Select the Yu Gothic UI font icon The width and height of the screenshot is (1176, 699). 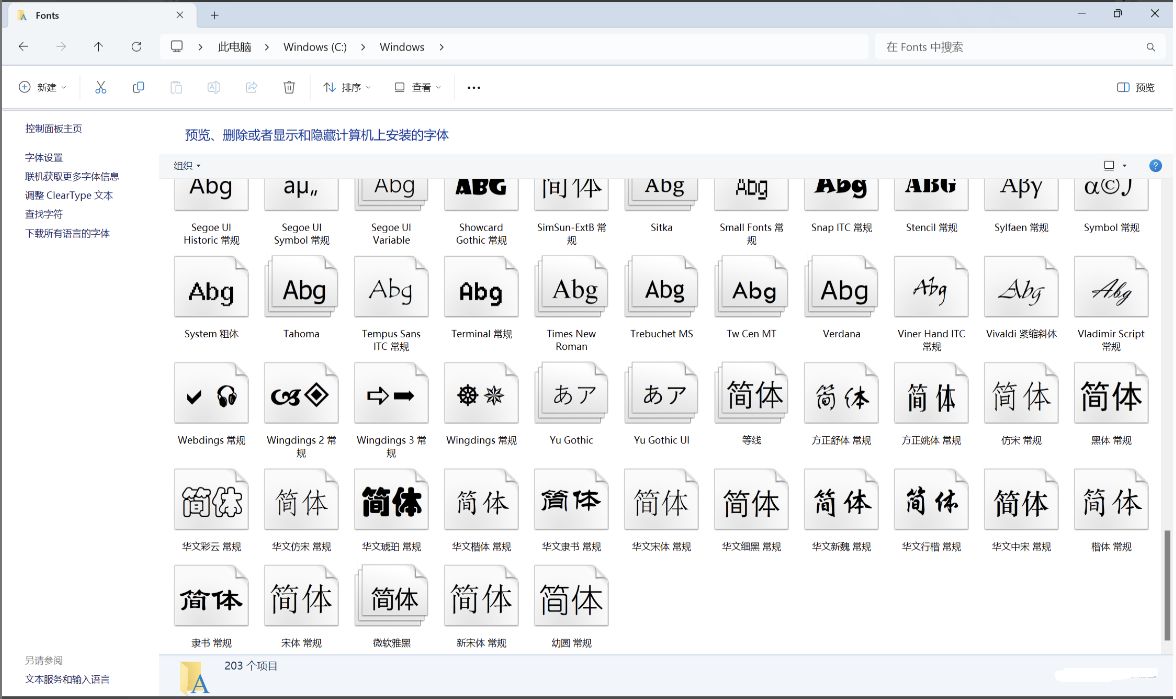(x=662, y=393)
